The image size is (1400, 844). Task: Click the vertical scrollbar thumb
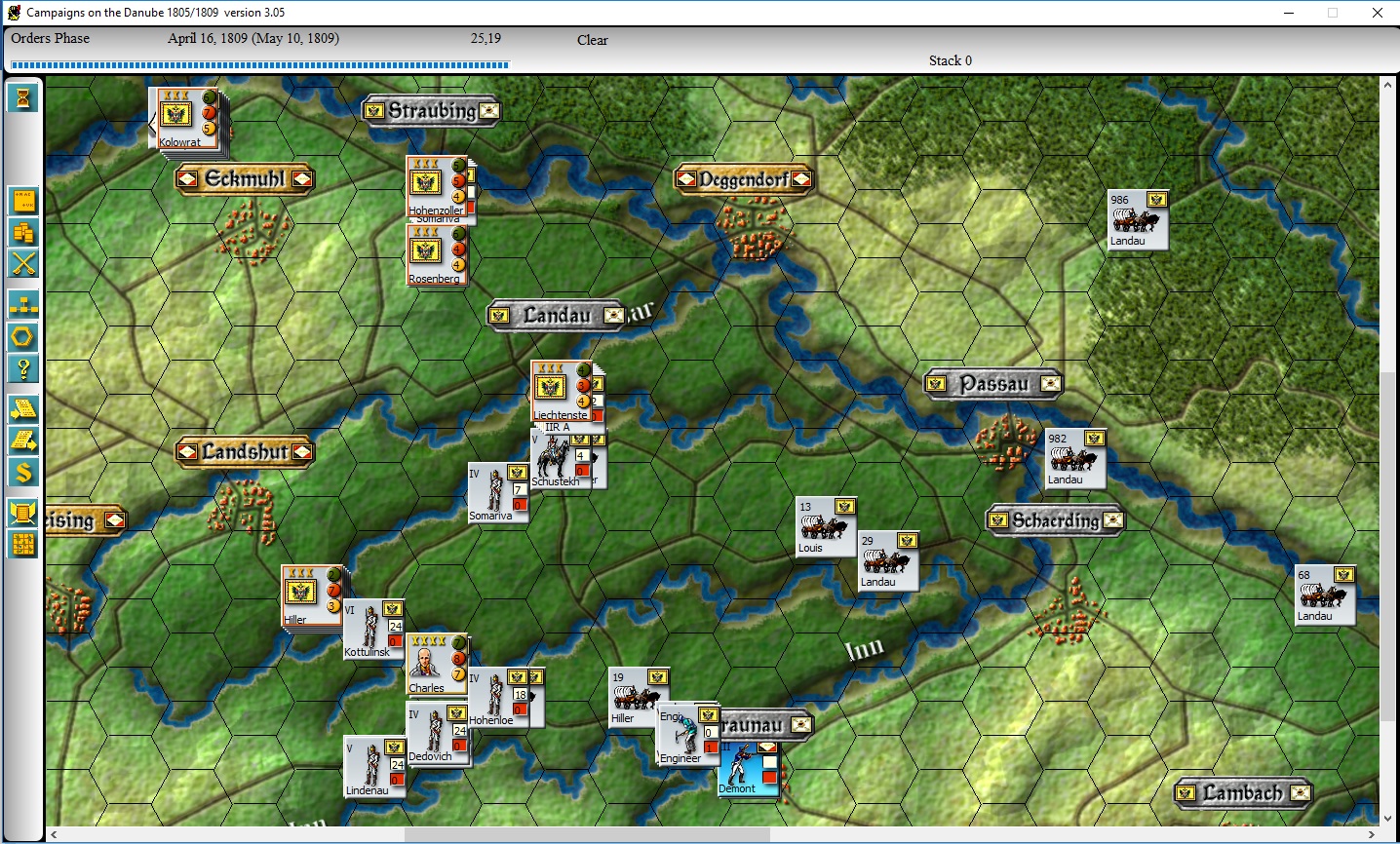pos(1388,546)
